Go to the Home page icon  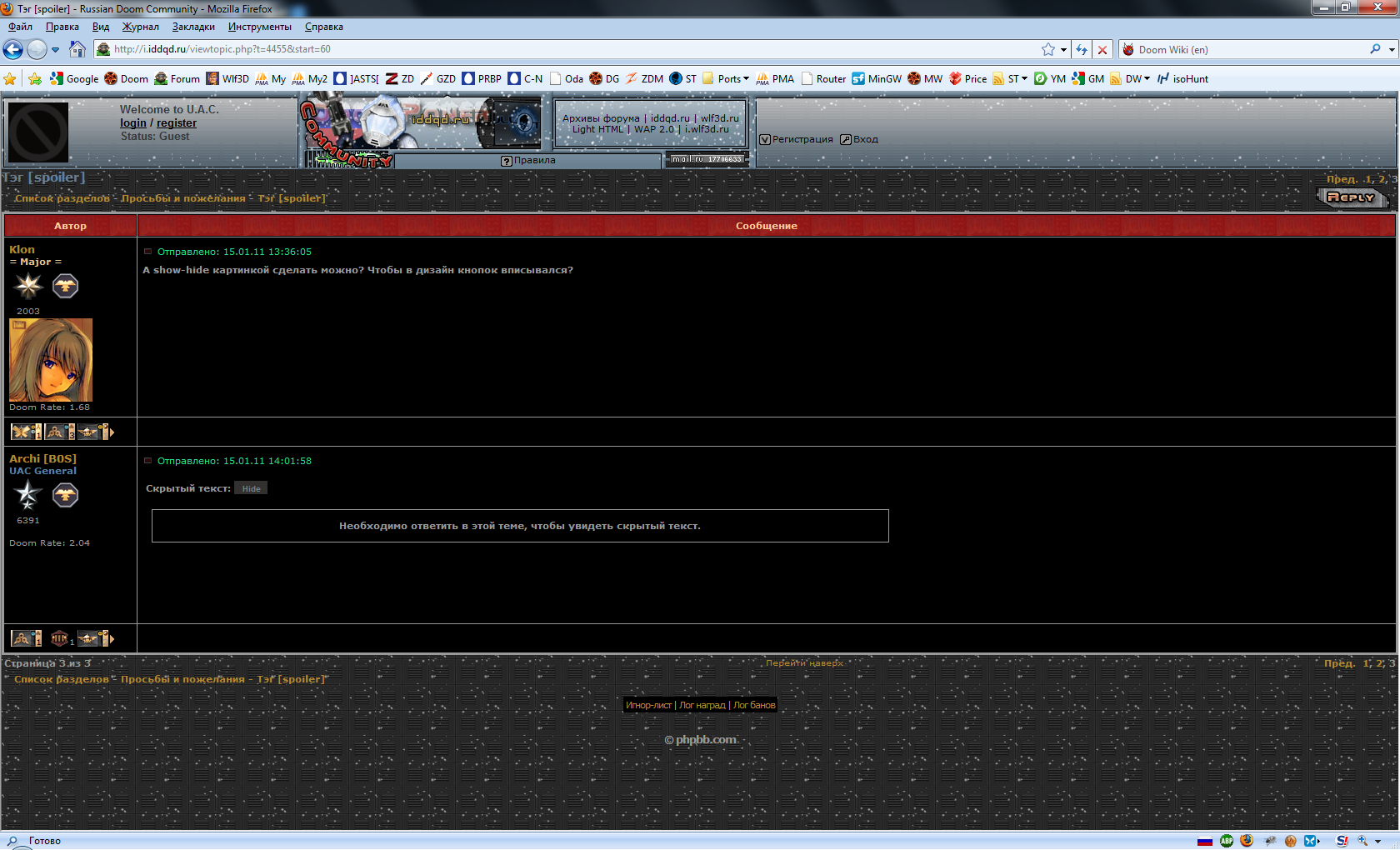click(x=77, y=50)
